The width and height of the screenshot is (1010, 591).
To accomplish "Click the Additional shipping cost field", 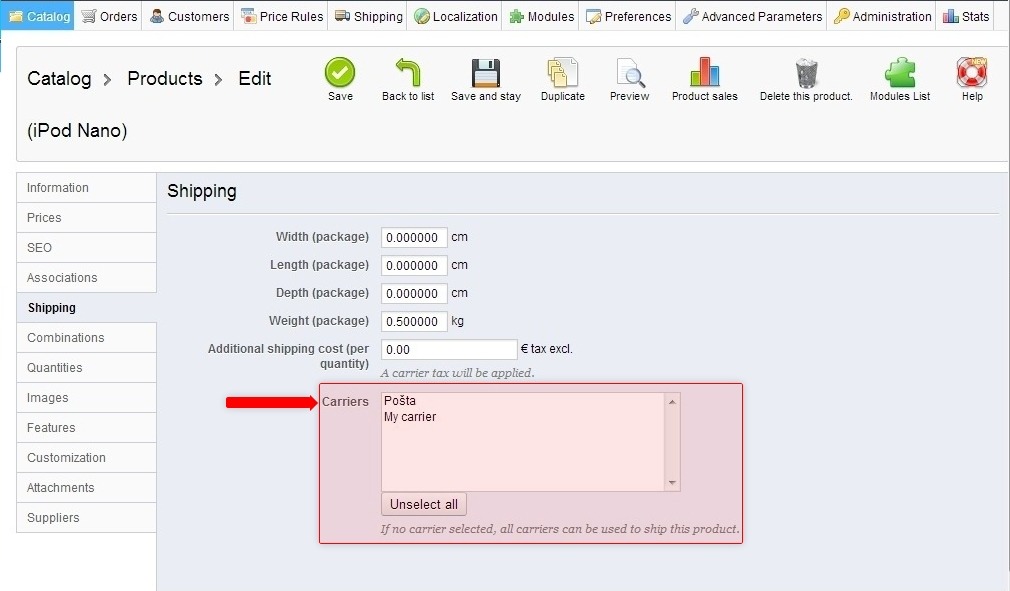I will click(449, 349).
